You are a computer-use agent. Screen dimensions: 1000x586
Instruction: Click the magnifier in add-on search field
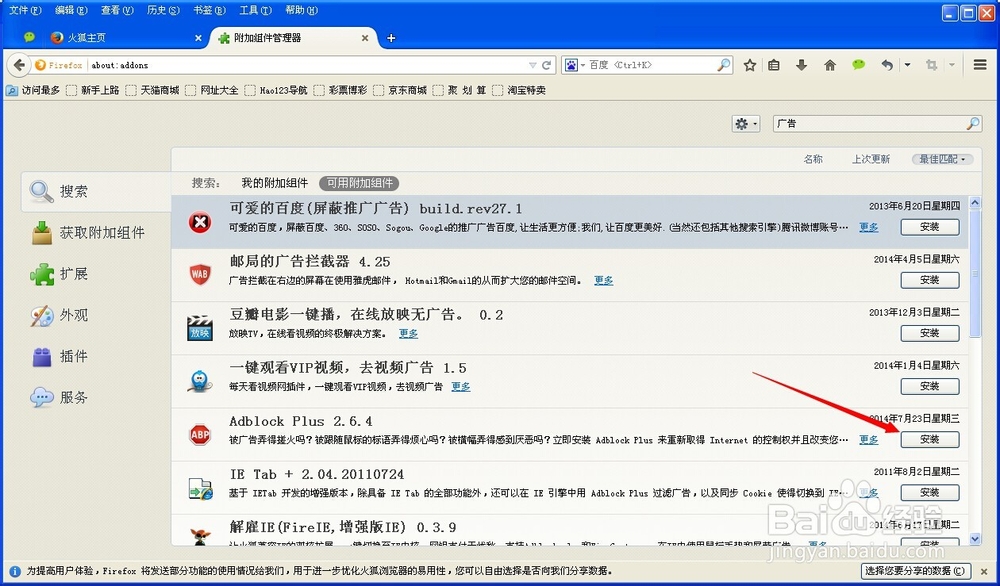click(973, 124)
